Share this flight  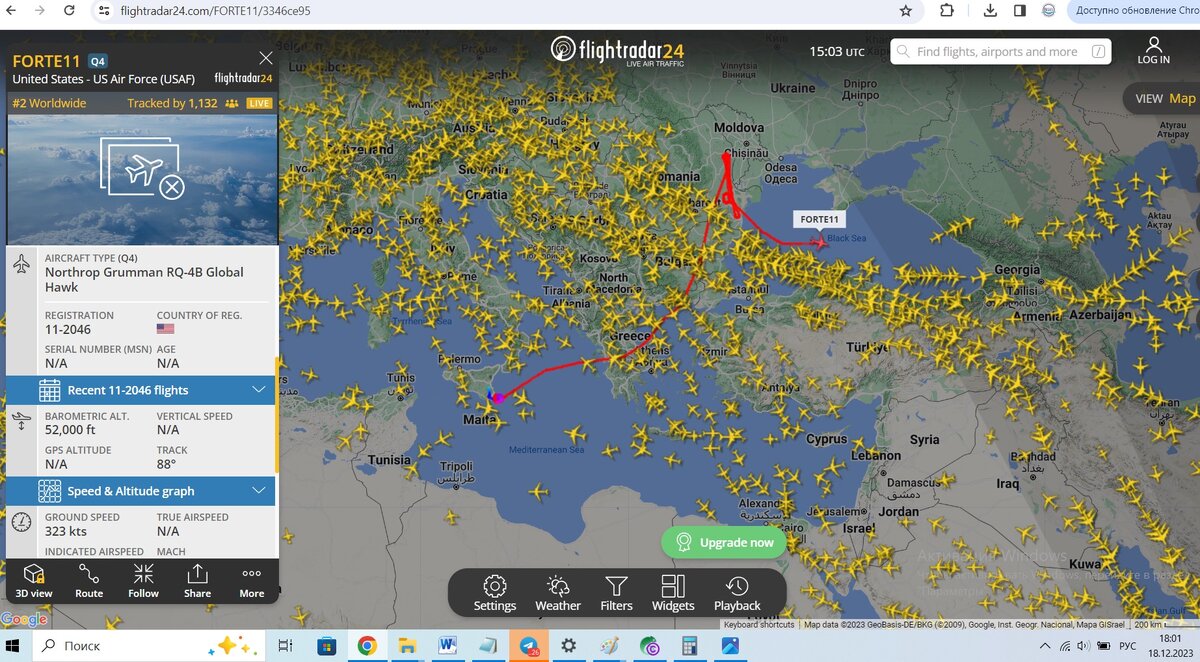point(197,580)
